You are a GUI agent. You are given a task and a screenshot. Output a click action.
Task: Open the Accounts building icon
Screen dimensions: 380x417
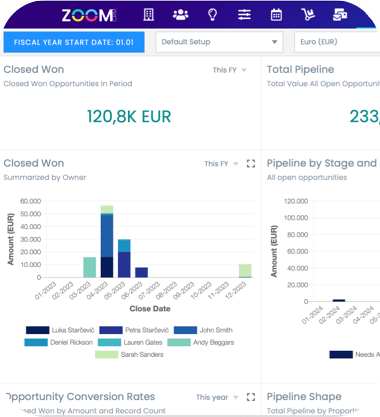pos(149,15)
